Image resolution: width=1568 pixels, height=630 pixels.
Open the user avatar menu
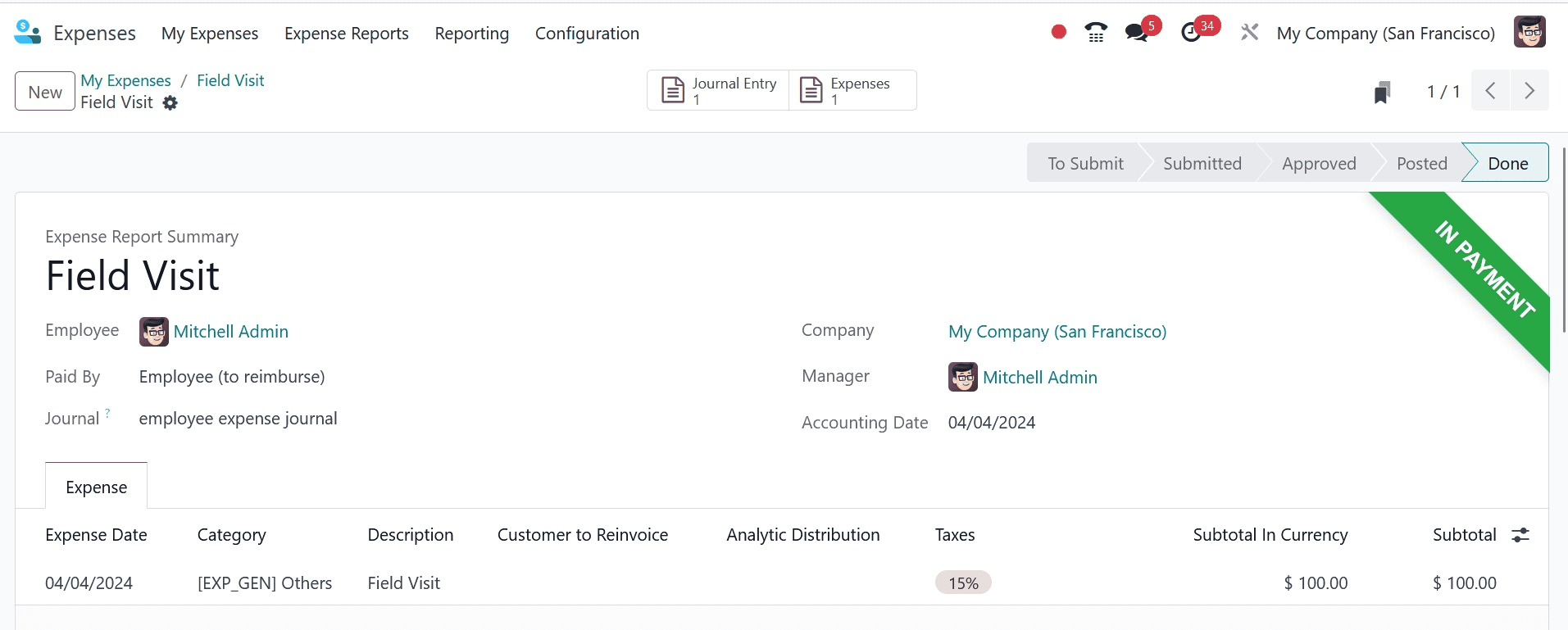(x=1529, y=33)
